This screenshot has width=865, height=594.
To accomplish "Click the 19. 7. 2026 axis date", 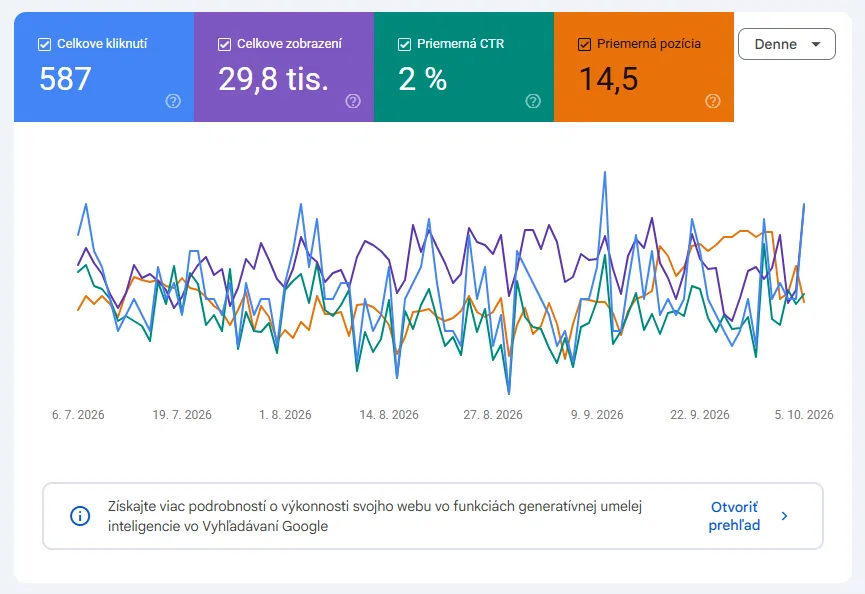I will point(182,415).
